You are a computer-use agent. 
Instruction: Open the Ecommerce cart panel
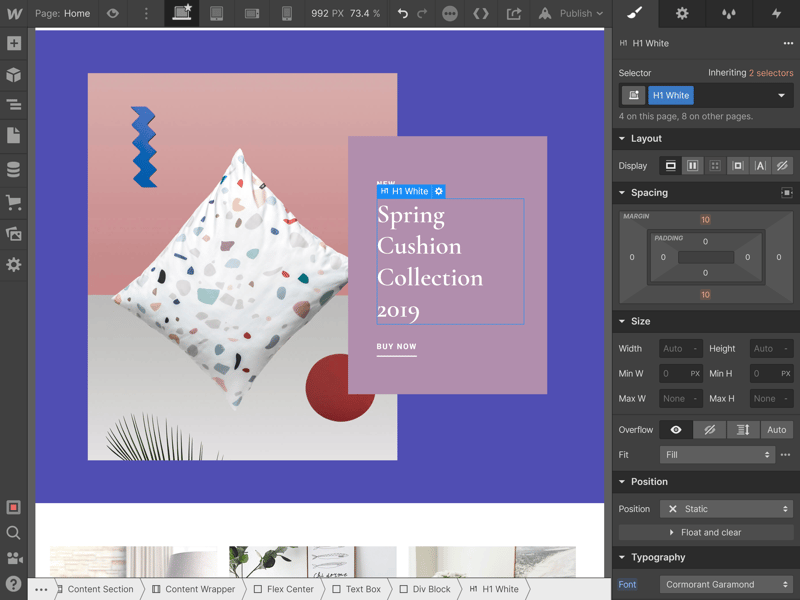click(14, 202)
